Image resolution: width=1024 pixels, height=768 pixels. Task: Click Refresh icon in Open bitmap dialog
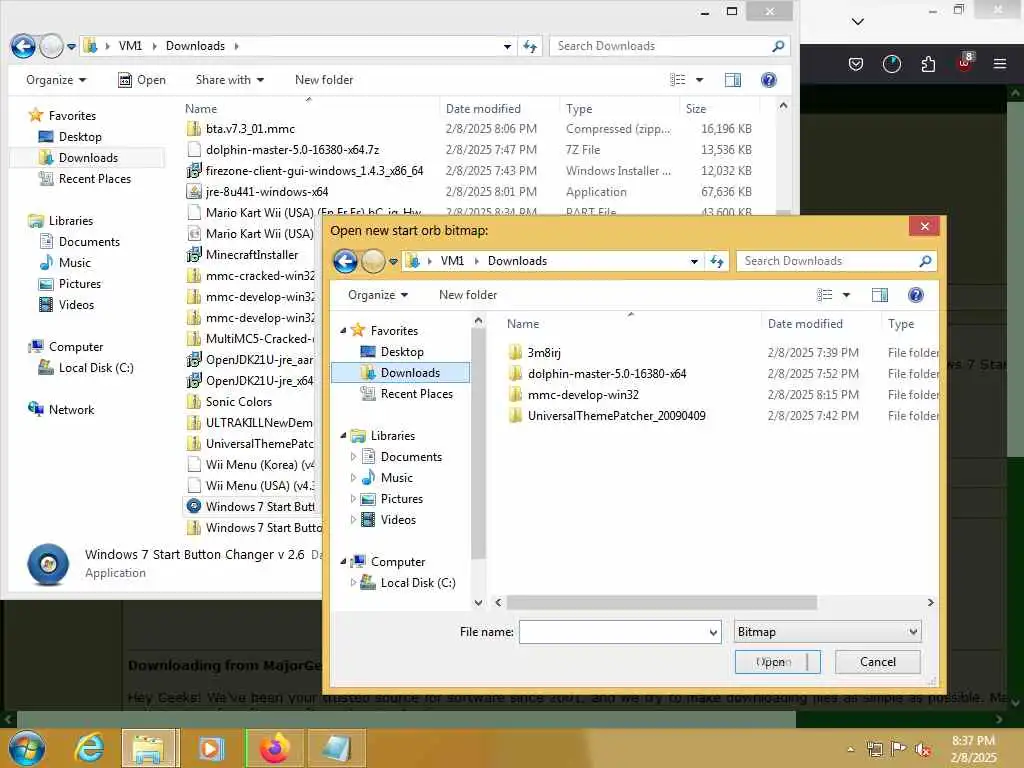tap(717, 261)
